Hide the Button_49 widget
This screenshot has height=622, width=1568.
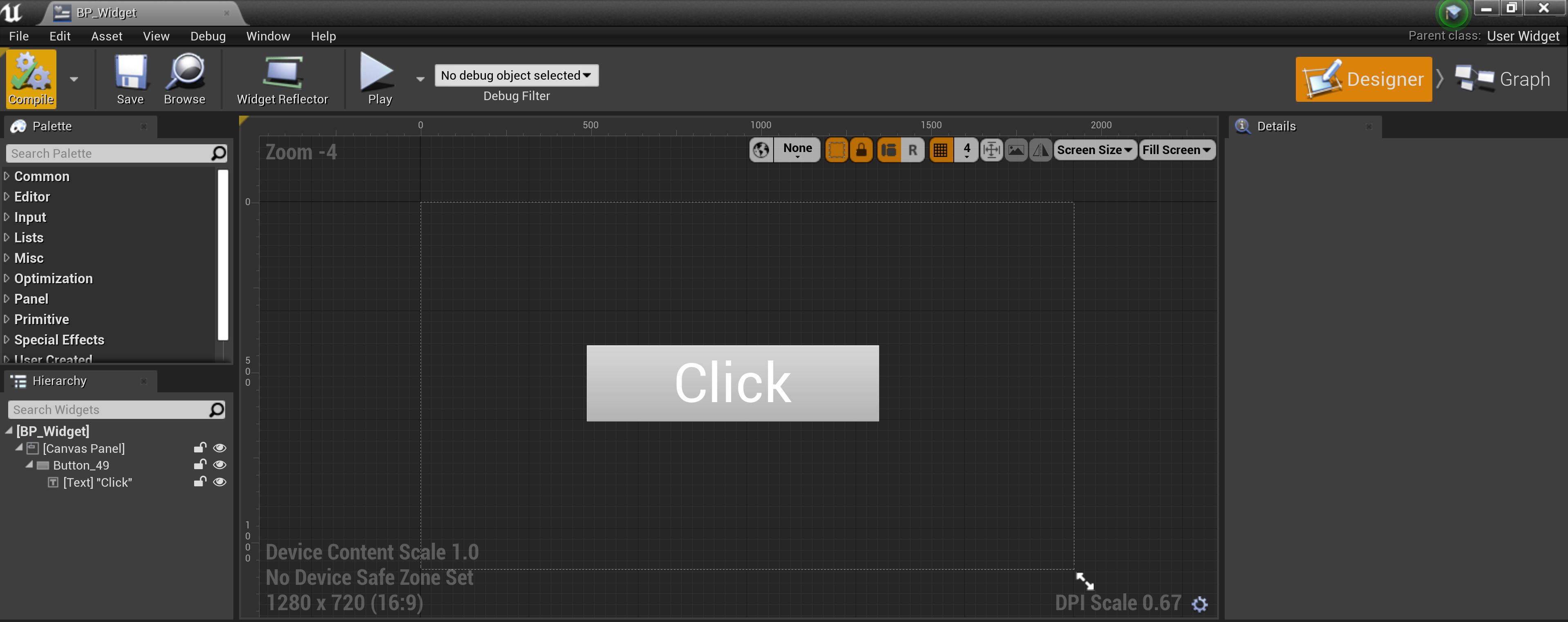tap(220, 464)
